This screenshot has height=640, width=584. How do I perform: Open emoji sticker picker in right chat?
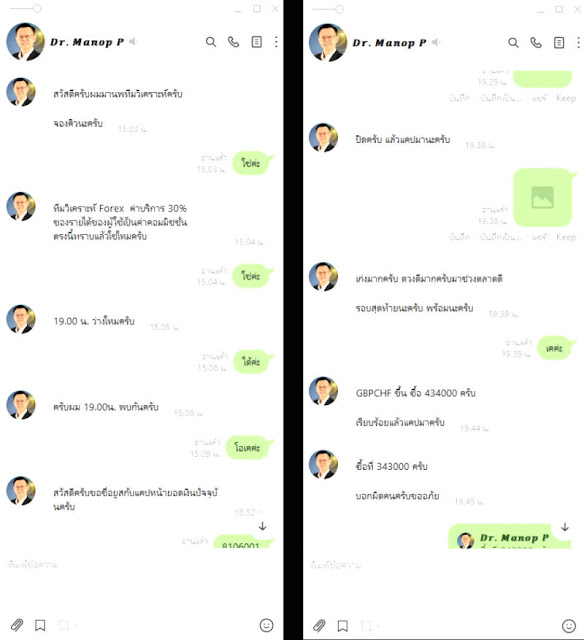pyautogui.click(x=569, y=625)
